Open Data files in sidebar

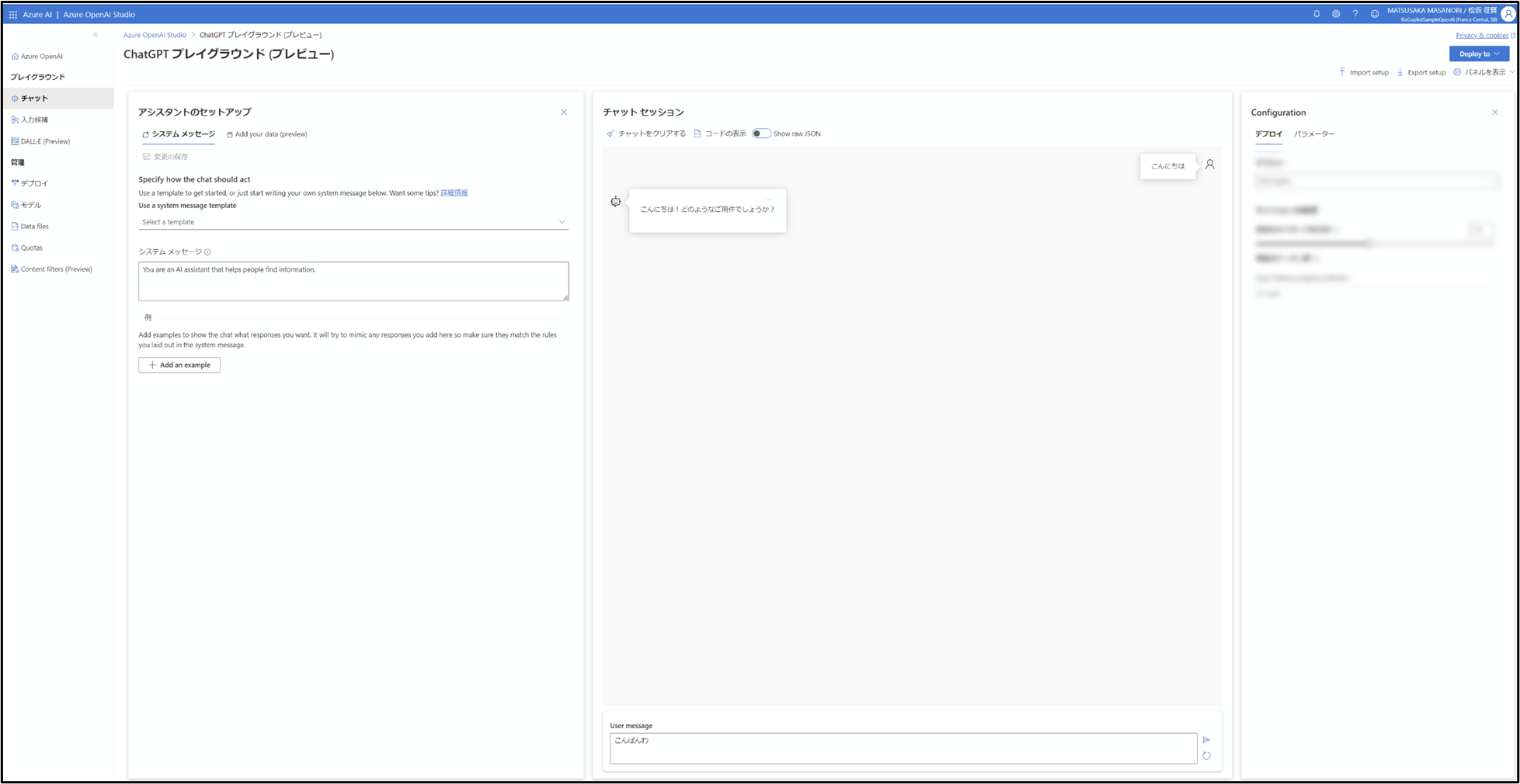(x=30, y=226)
